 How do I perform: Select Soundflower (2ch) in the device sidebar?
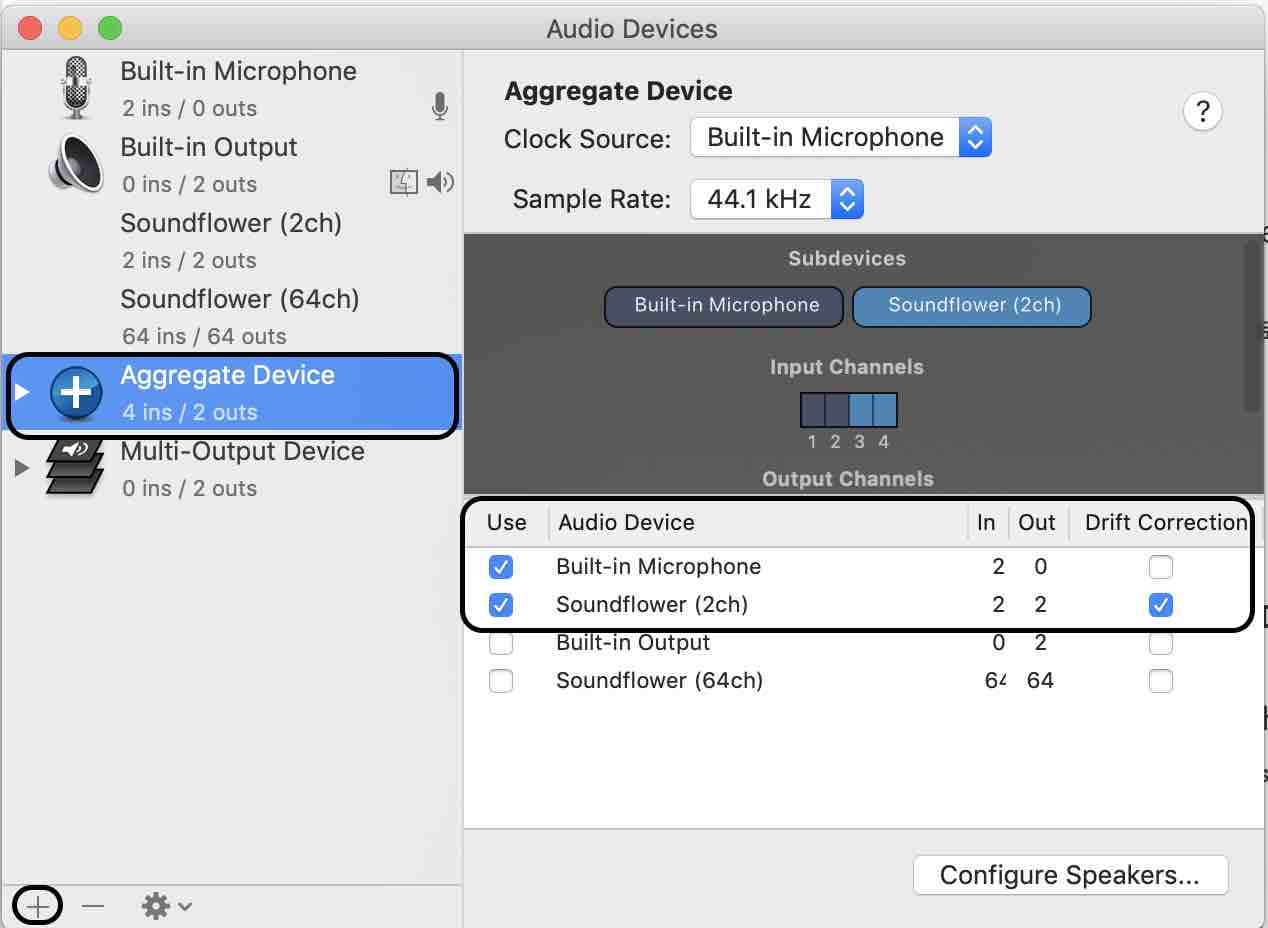click(232, 240)
